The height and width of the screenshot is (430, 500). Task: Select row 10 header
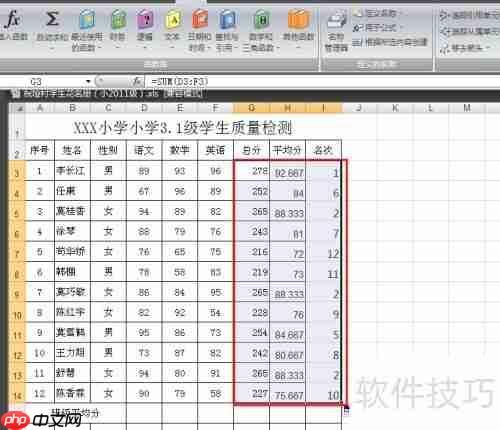(x=17, y=313)
